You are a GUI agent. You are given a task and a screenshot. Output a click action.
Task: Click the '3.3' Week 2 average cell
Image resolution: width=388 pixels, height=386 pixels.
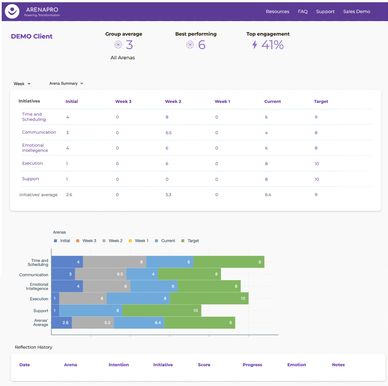tap(168, 195)
